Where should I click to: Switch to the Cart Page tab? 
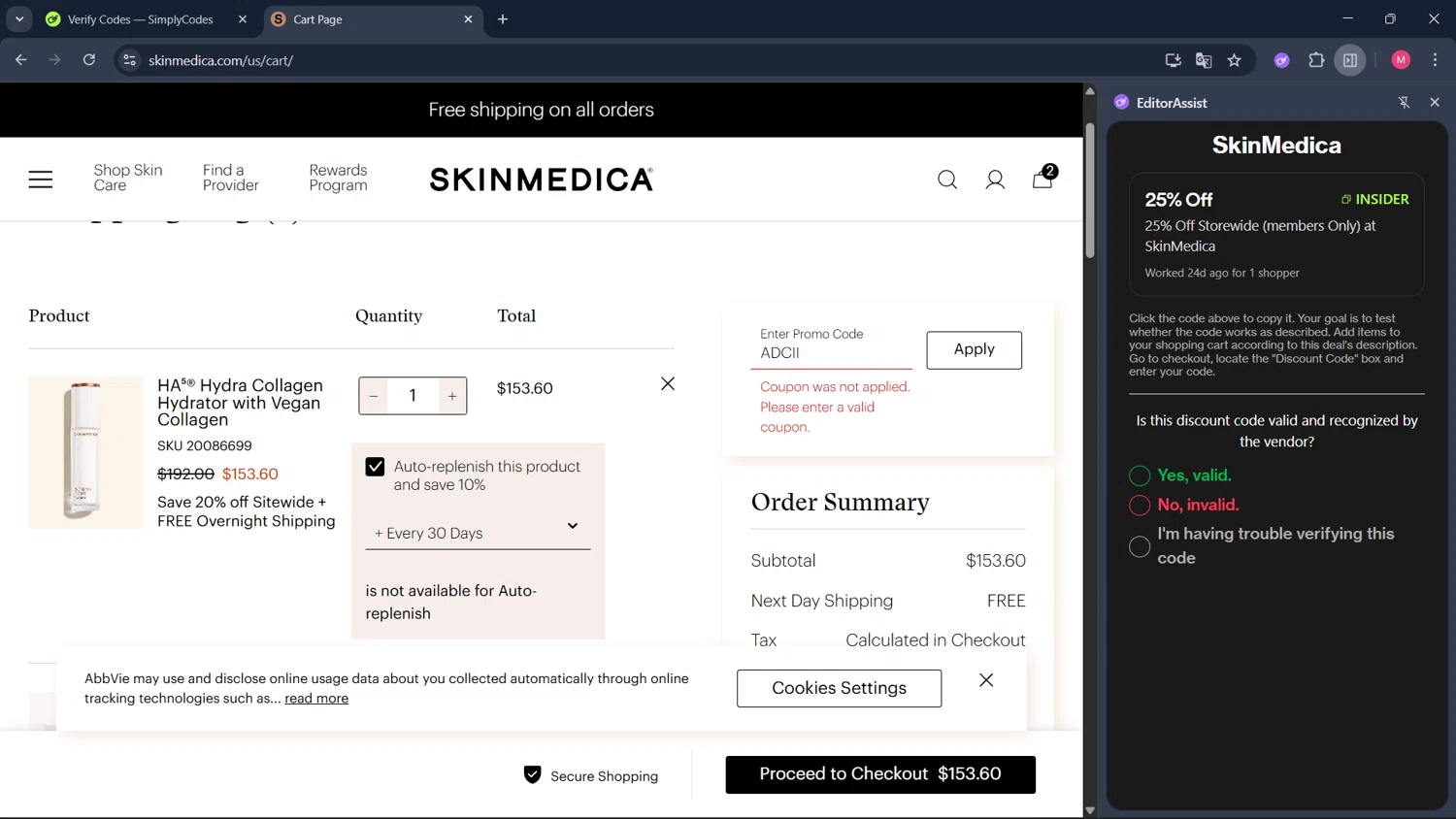click(372, 19)
